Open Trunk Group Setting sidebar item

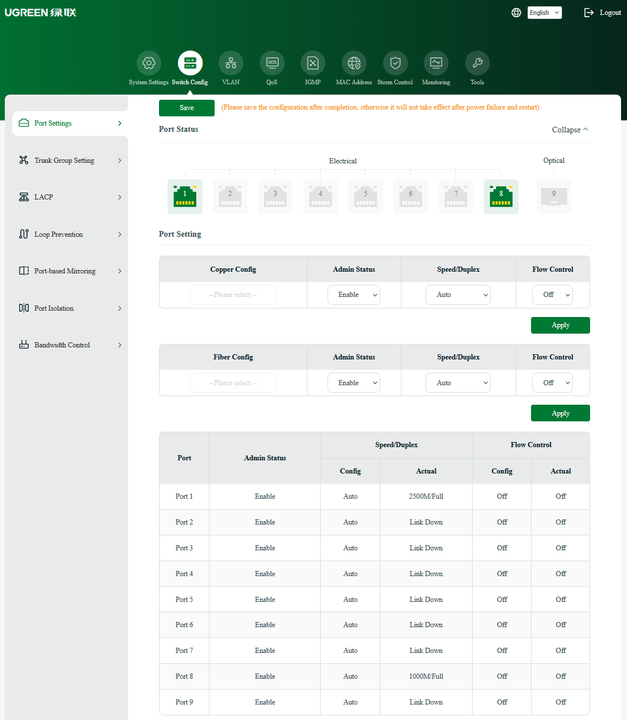point(70,160)
